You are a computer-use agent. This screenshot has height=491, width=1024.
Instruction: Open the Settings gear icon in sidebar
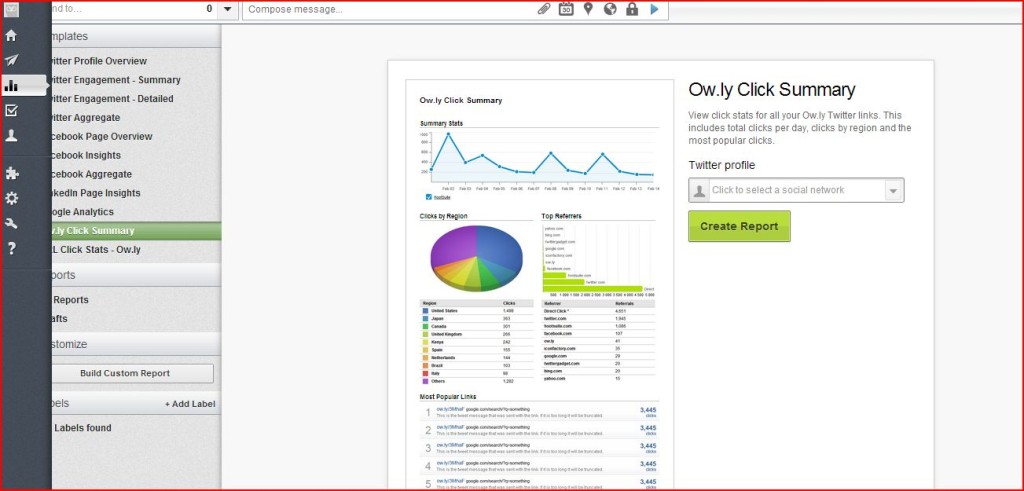pyautogui.click(x=11, y=198)
